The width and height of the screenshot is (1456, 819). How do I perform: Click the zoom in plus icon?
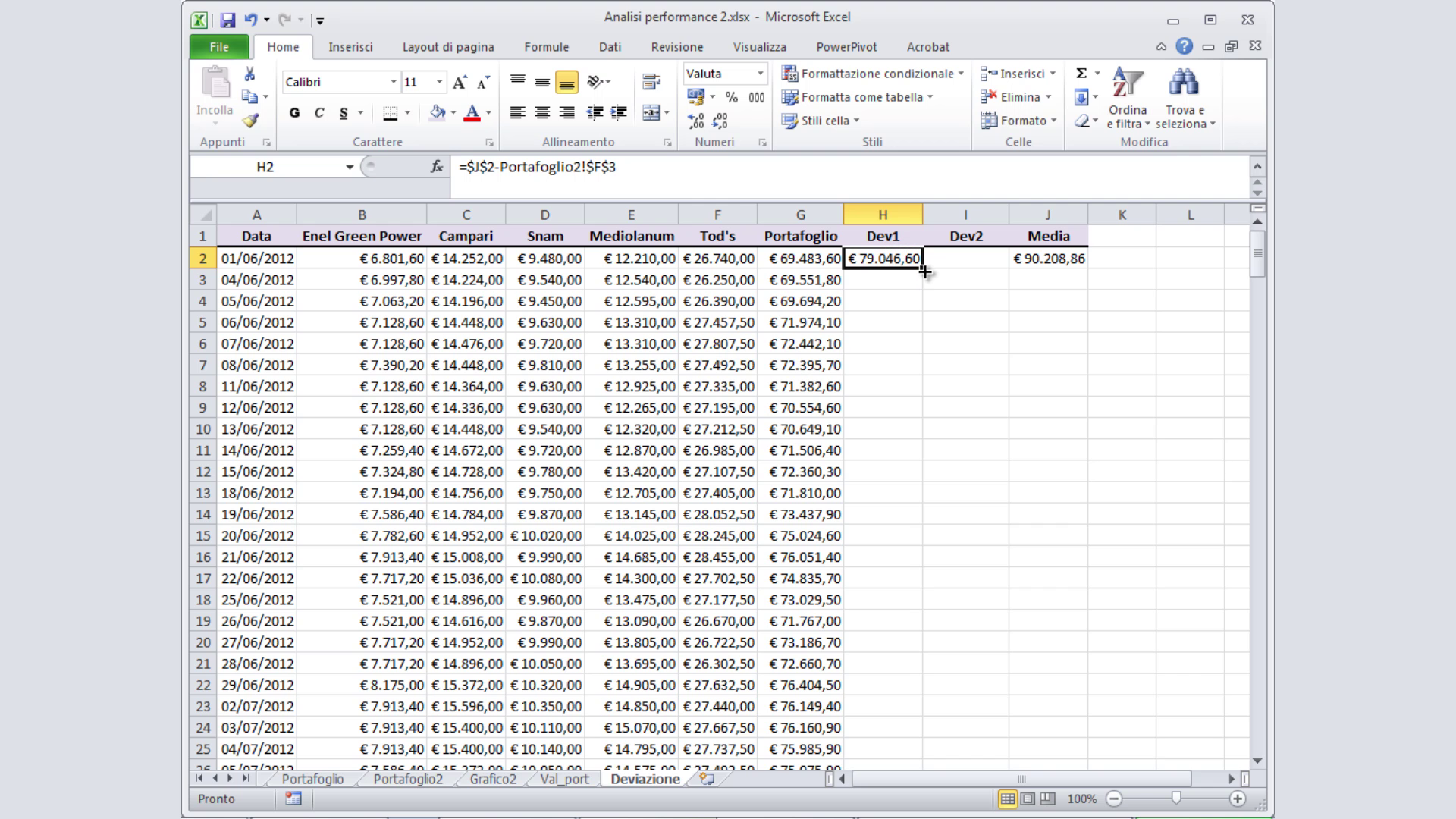tap(1238, 799)
